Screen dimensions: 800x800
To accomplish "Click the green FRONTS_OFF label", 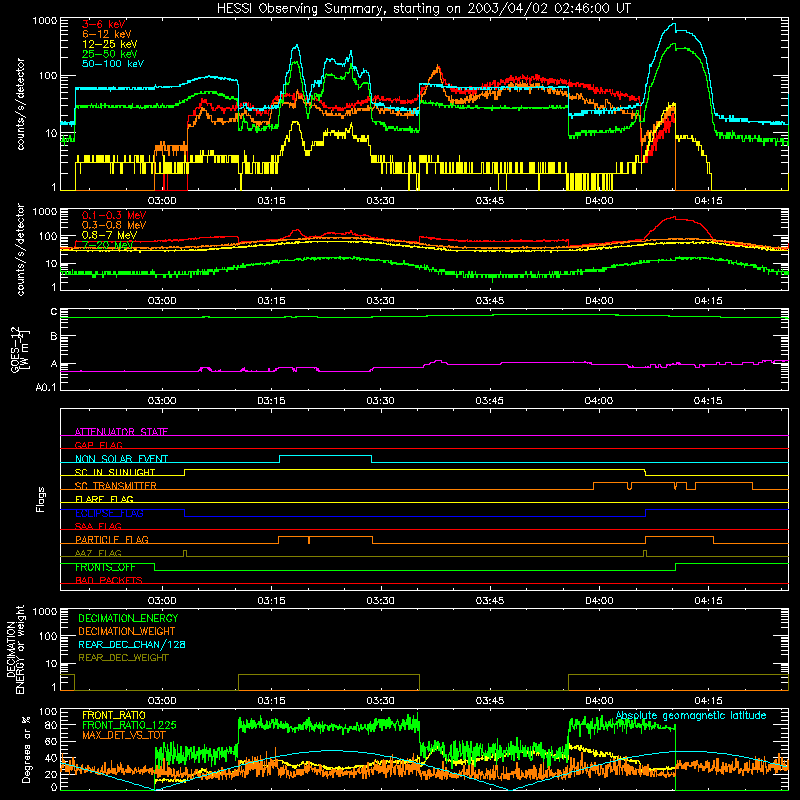I will (x=105, y=567).
